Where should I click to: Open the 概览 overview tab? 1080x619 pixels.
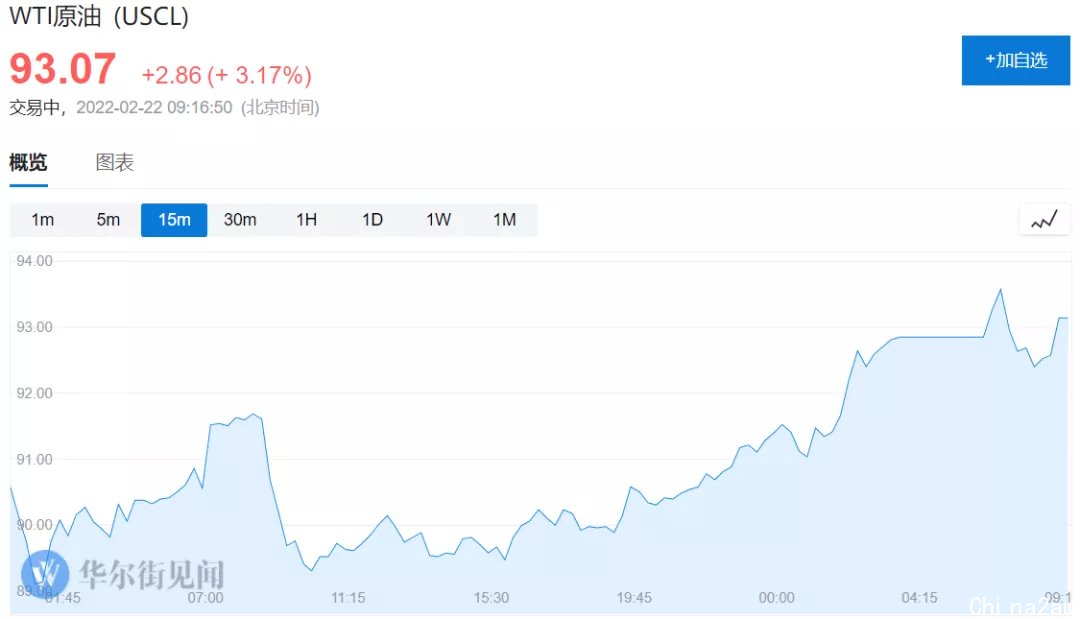tap(28, 162)
